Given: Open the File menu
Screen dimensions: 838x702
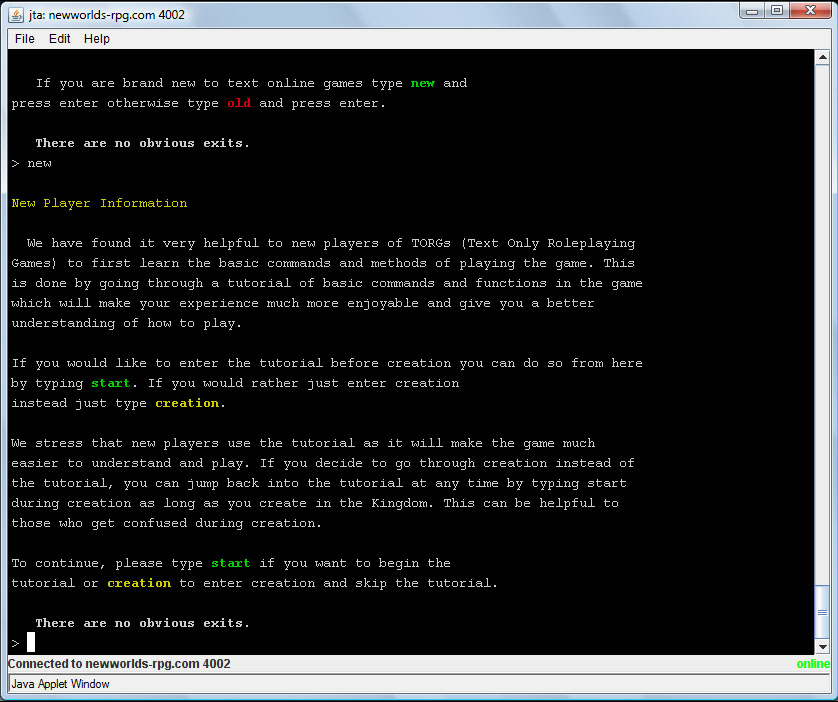Looking at the screenshot, I should [25, 39].
